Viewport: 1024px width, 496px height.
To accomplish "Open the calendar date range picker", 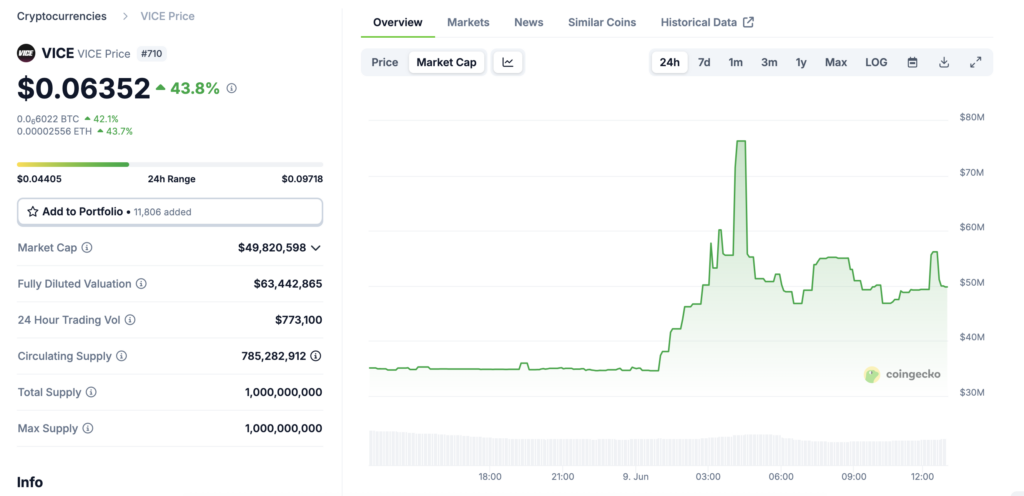I will (x=912, y=62).
